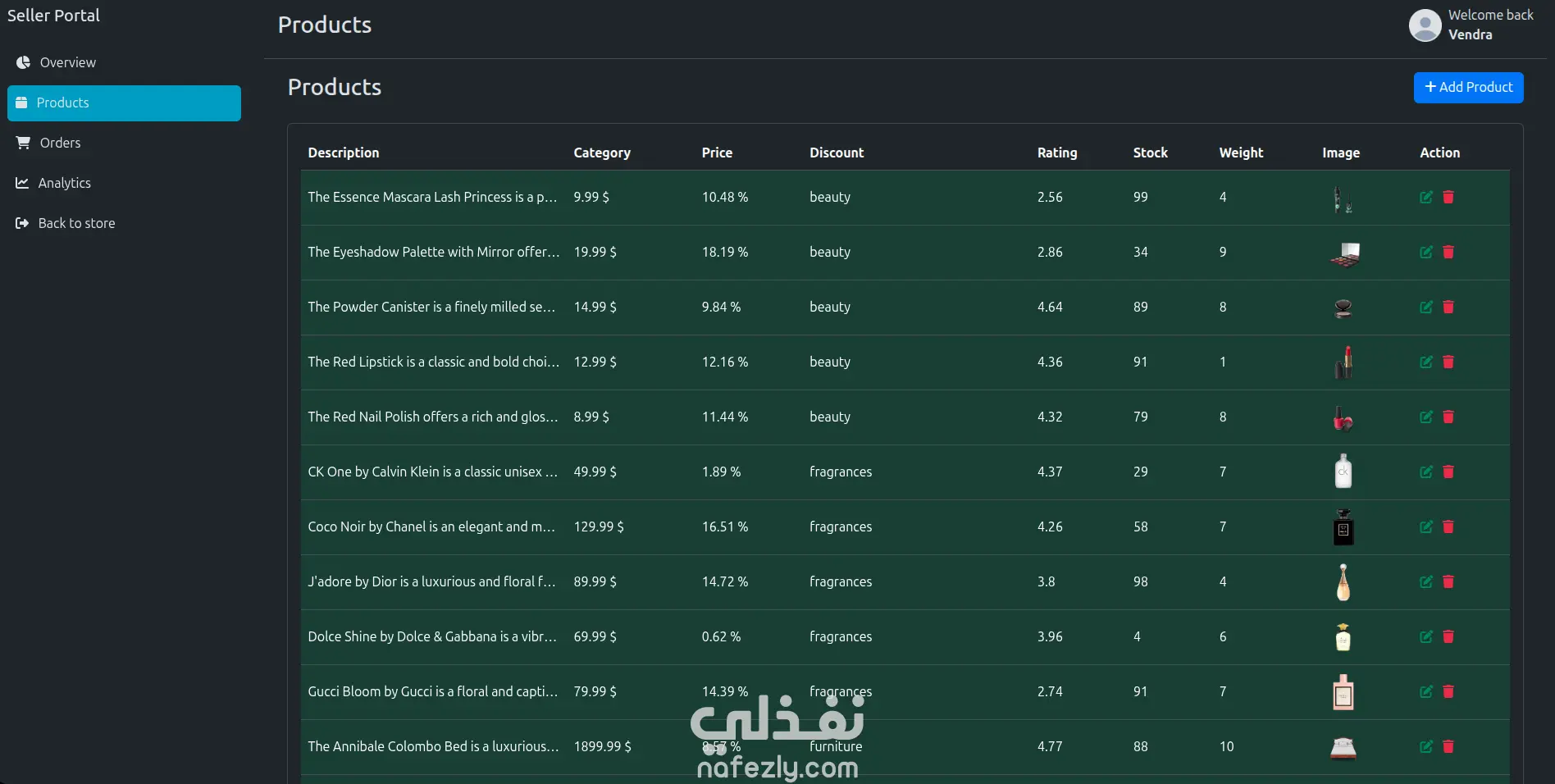Edit the Red Nail Polish product
The height and width of the screenshot is (784, 1555).
[x=1426, y=417]
